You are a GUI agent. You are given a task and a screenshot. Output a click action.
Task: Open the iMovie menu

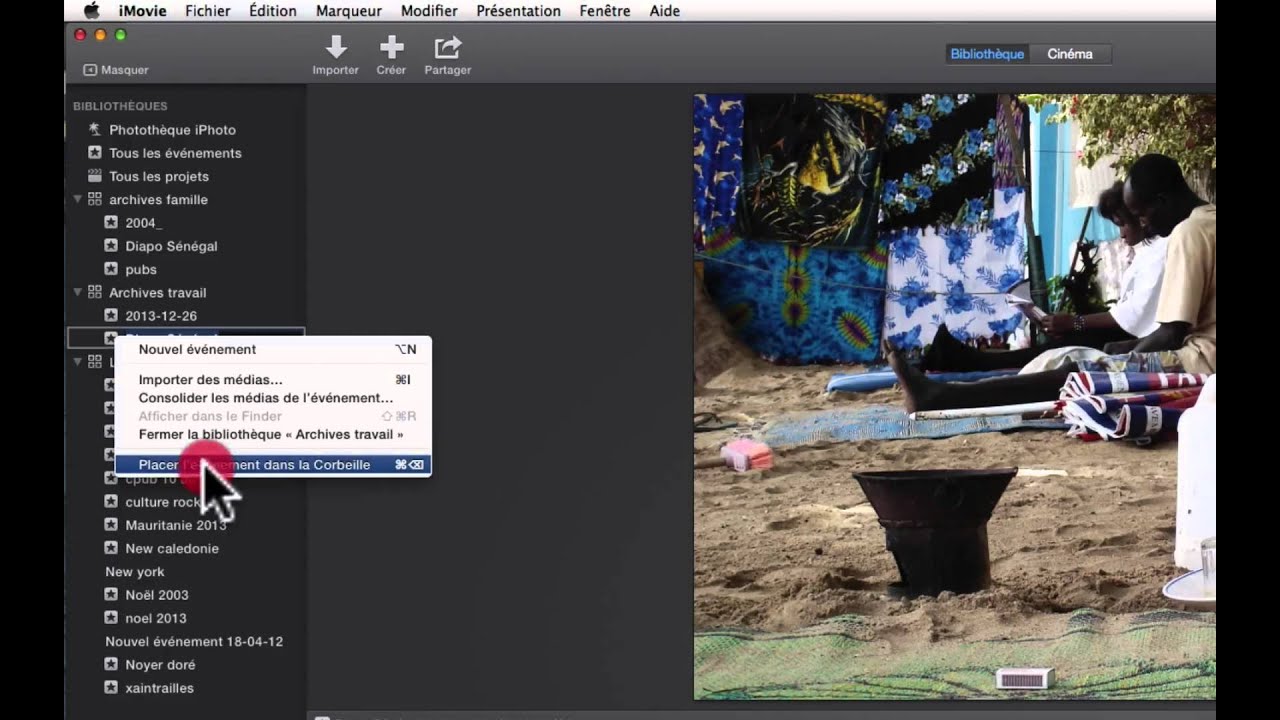tap(142, 11)
